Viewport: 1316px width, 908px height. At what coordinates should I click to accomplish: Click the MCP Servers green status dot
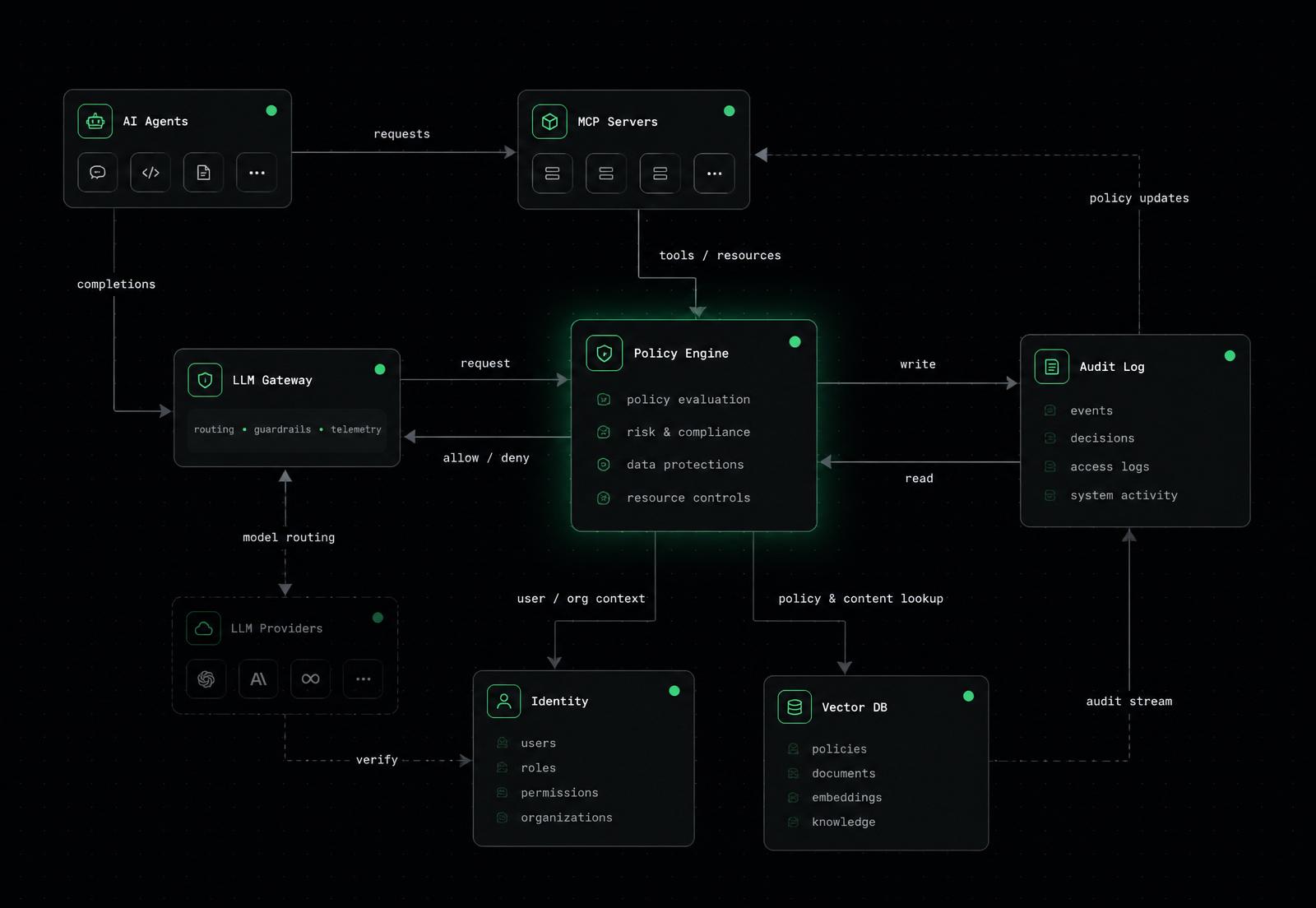729,111
